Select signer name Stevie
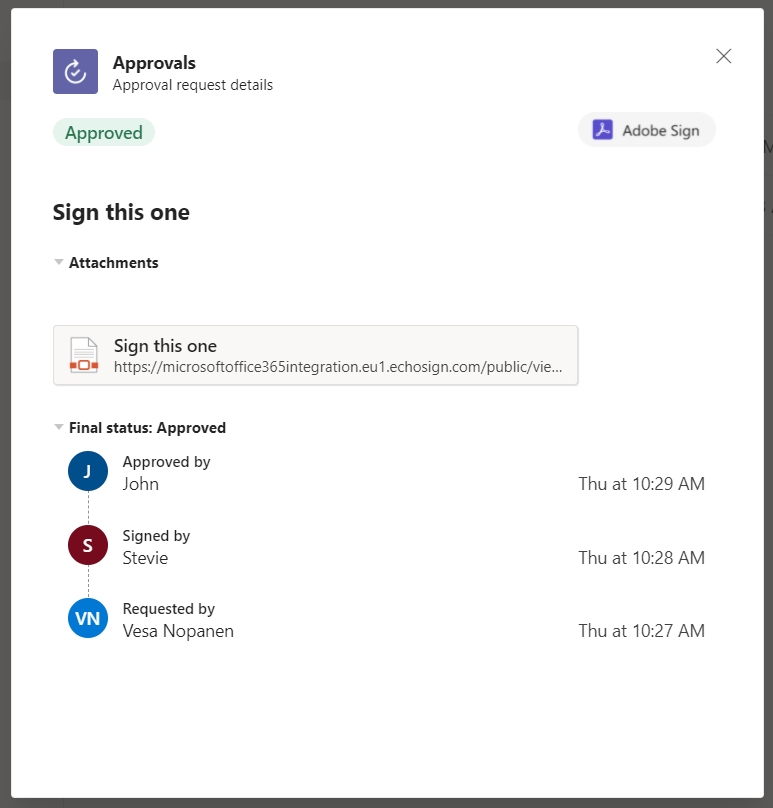This screenshot has width=773, height=808. click(145, 558)
